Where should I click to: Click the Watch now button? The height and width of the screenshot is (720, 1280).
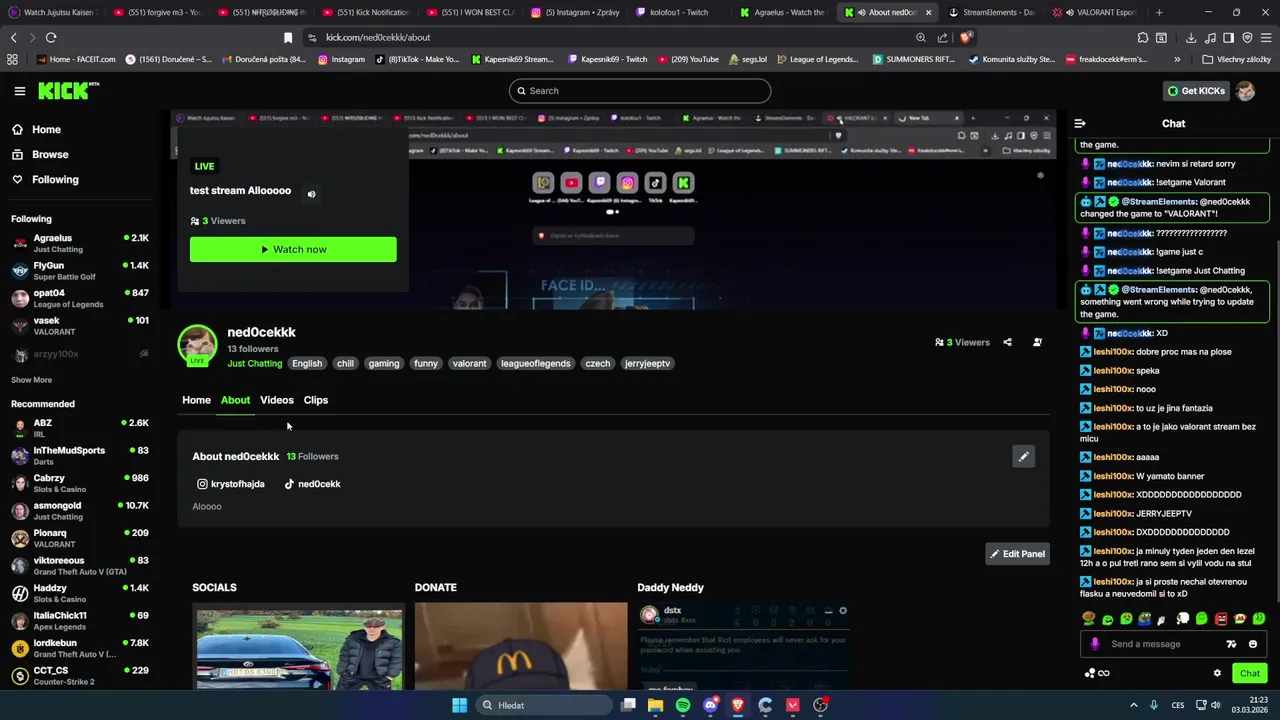[x=293, y=250]
